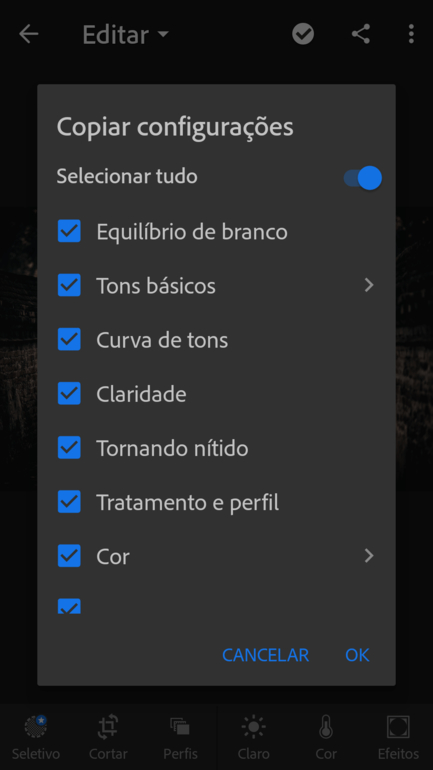The height and width of the screenshot is (770, 433).
Task: Tap the checkmark confirm icon in header
Action: tap(303, 34)
